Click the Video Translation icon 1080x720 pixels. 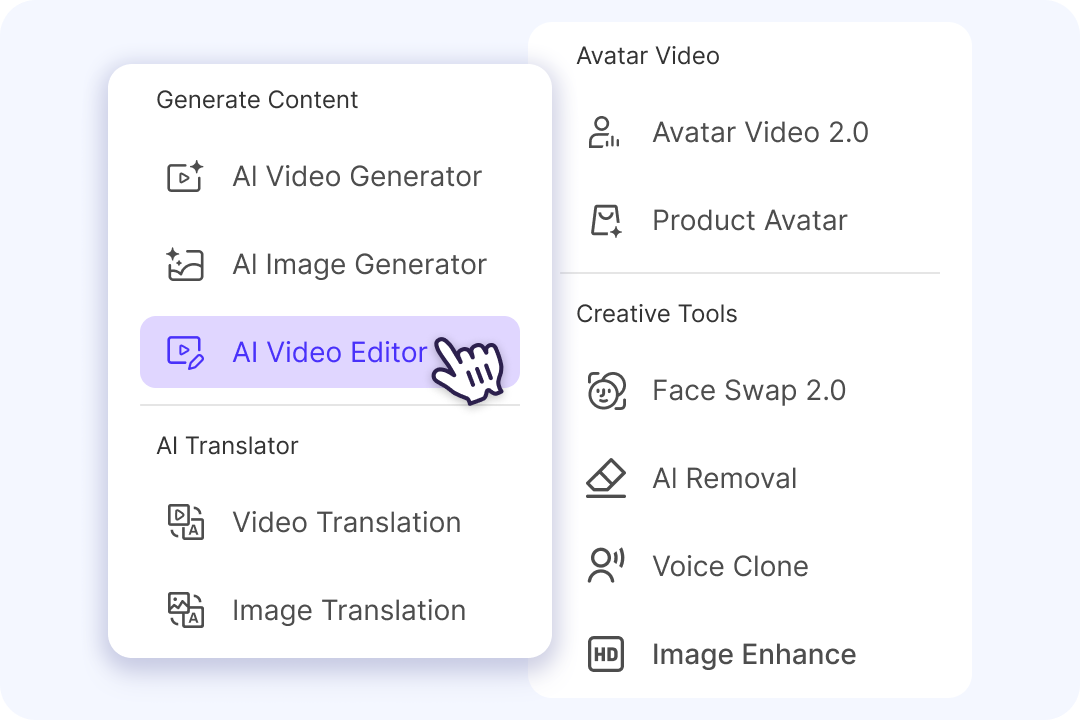(185, 522)
